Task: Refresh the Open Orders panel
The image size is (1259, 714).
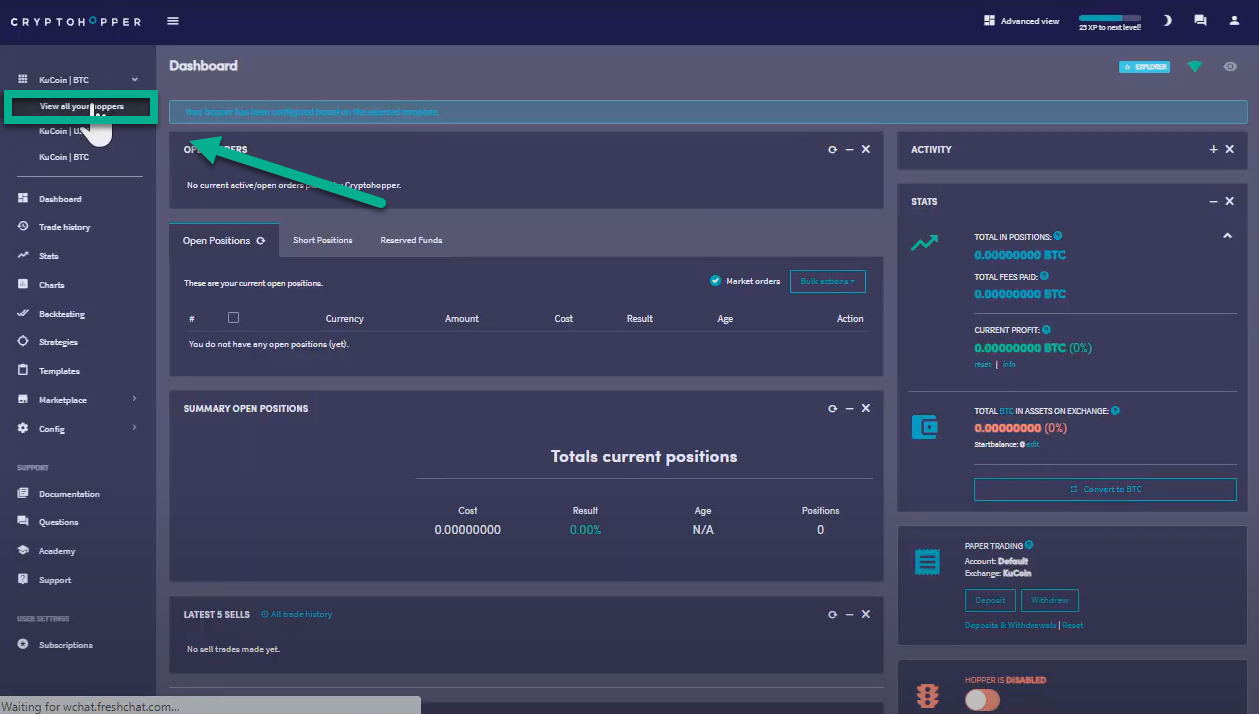Action: point(832,149)
